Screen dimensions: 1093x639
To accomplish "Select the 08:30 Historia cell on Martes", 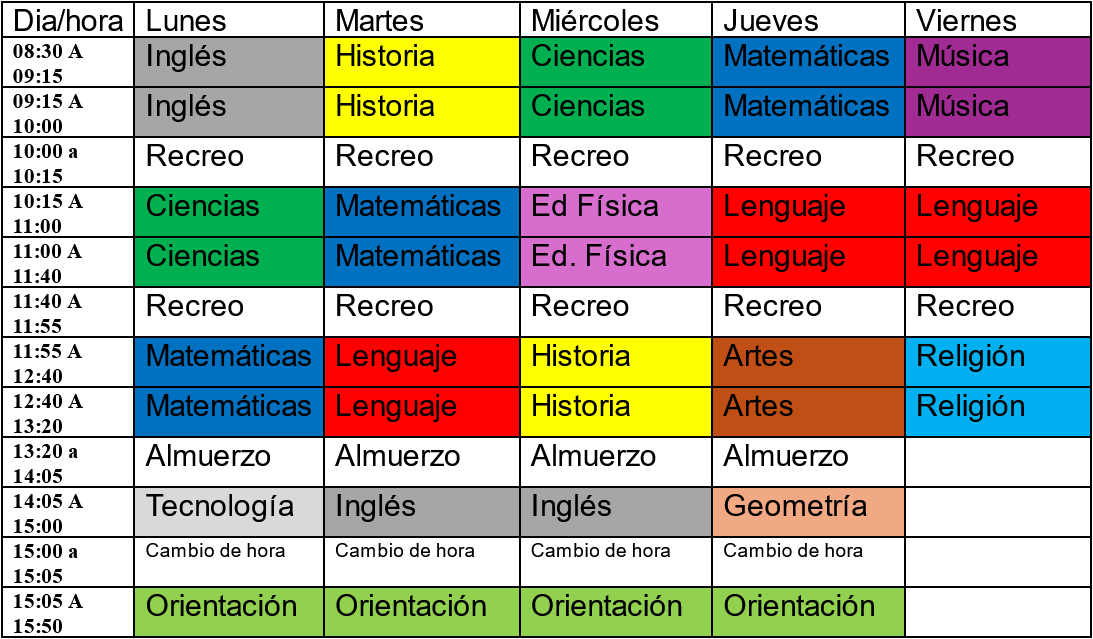I will click(422, 62).
